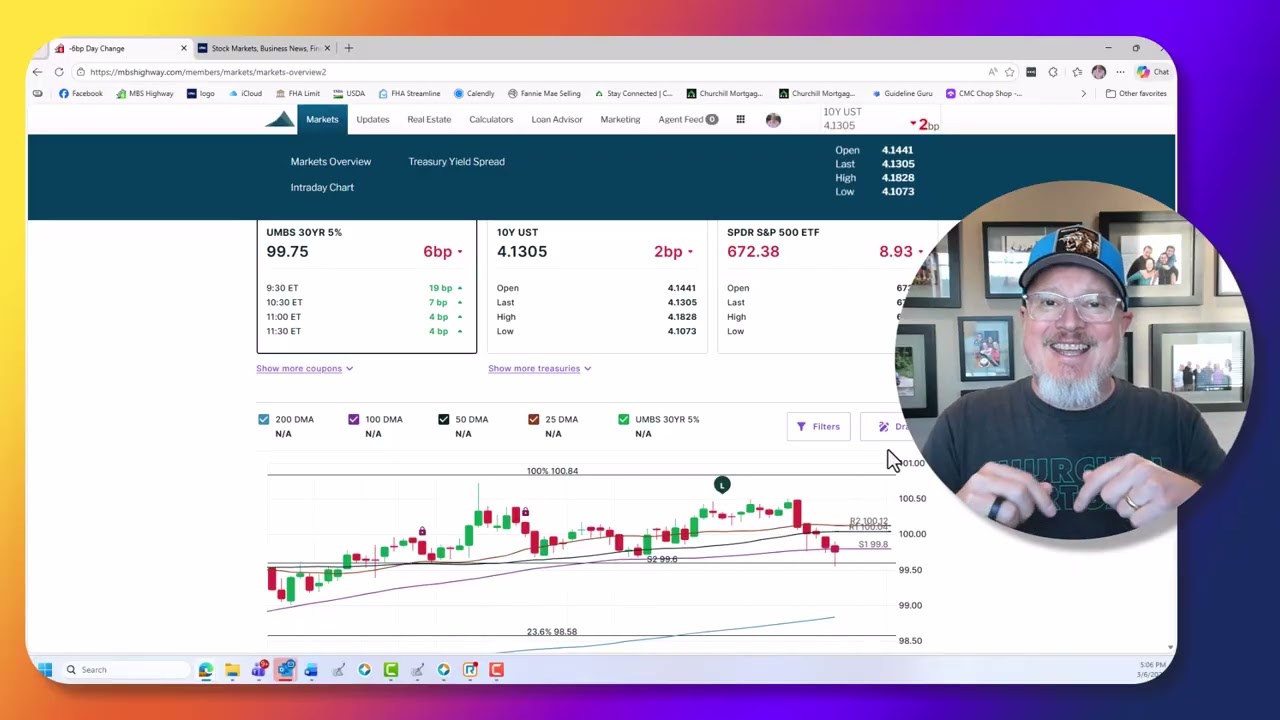This screenshot has width=1280, height=720.
Task: Show more bookmarks with the chevron arrow
Action: click(1083, 94)
